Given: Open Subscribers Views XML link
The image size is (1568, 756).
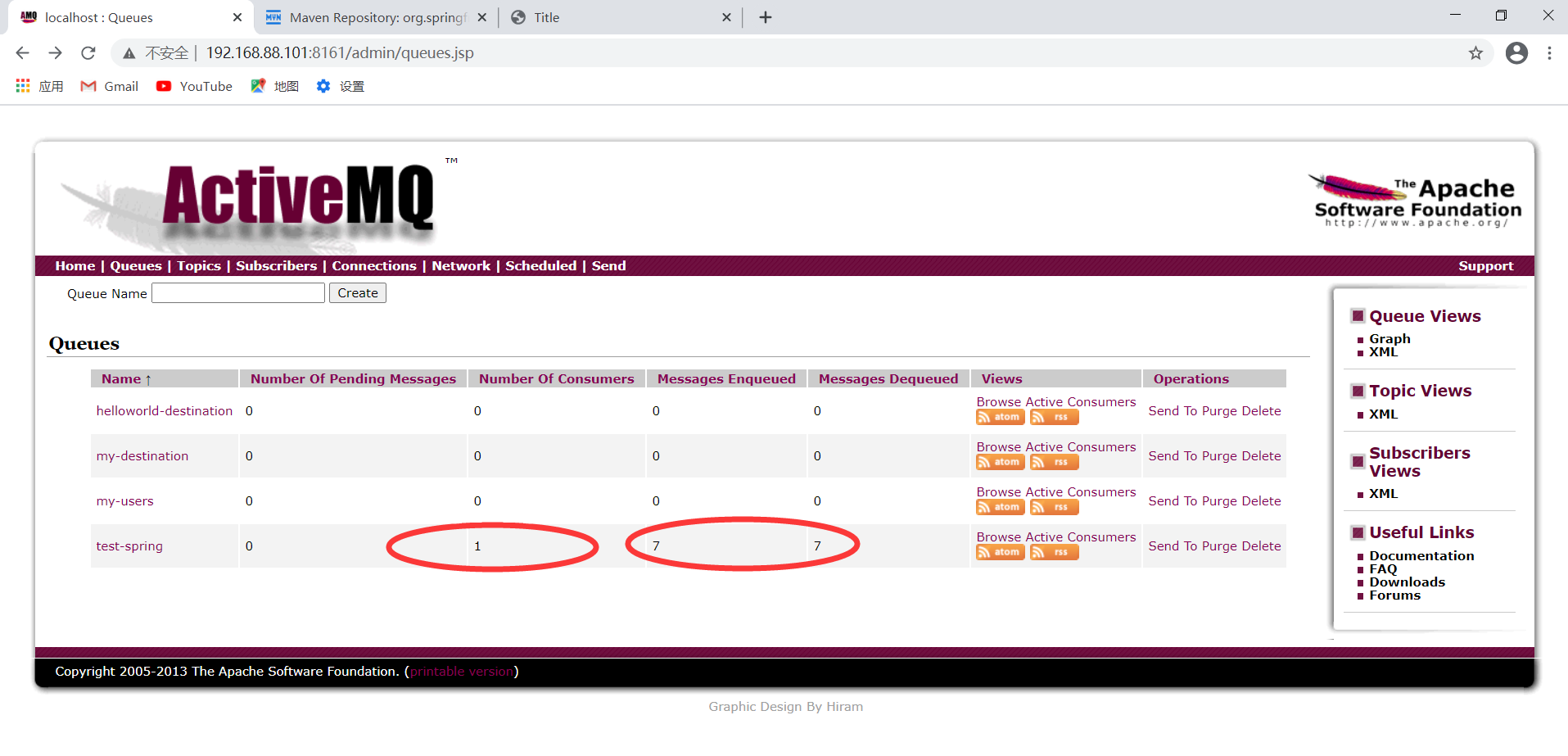Looking at the screenshot, I should (1383, 494).
